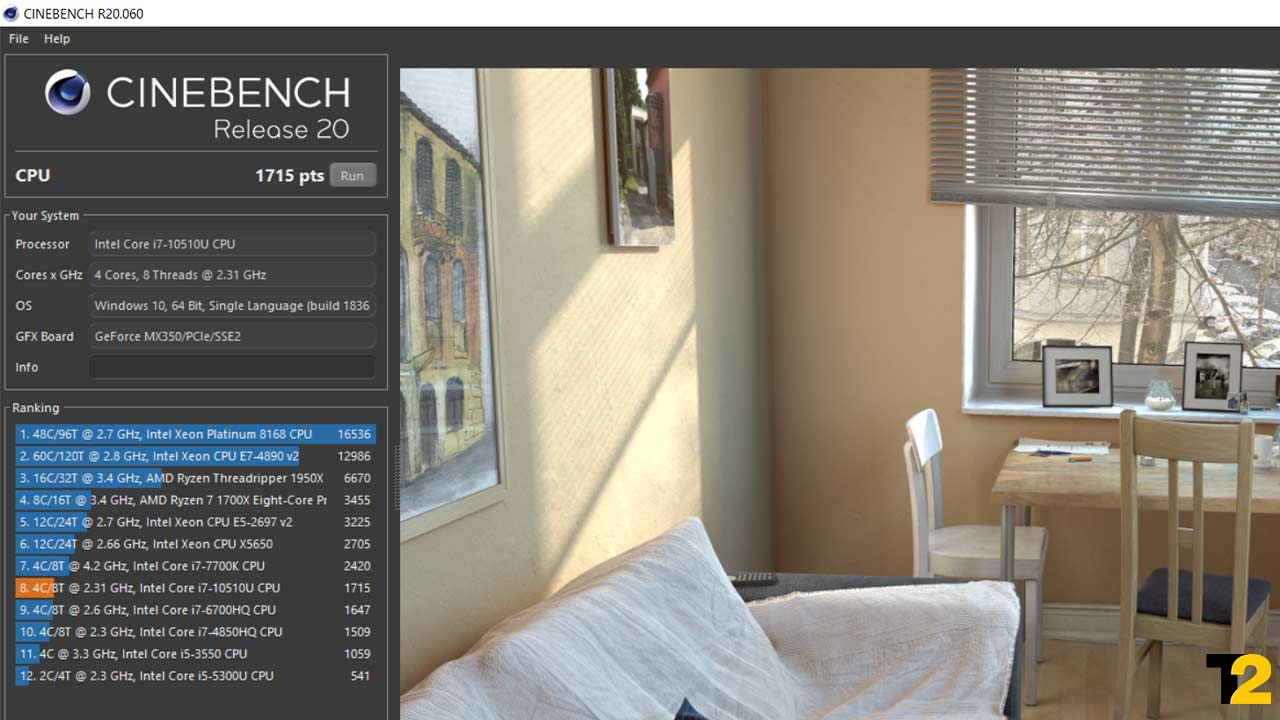
Task: Click the GFX Board field GeForce MX350
Action: pyautogui.click(x=232, y=337)
